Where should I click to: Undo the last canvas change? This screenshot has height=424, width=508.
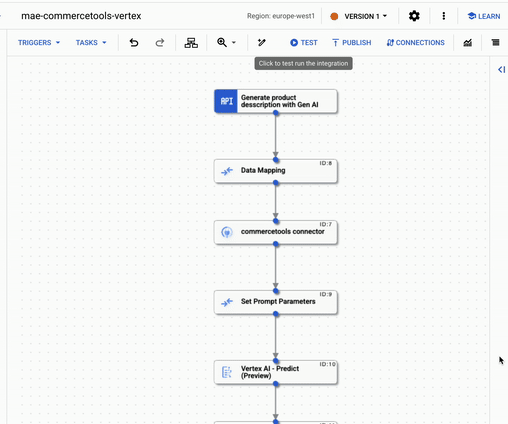point(134,43)
